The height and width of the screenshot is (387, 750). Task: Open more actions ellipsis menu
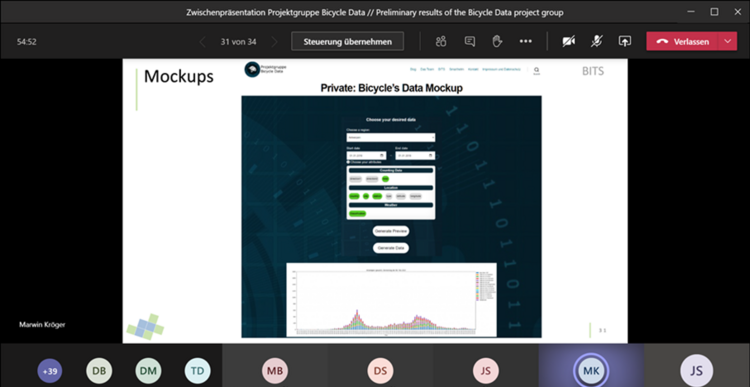point(526,42)
